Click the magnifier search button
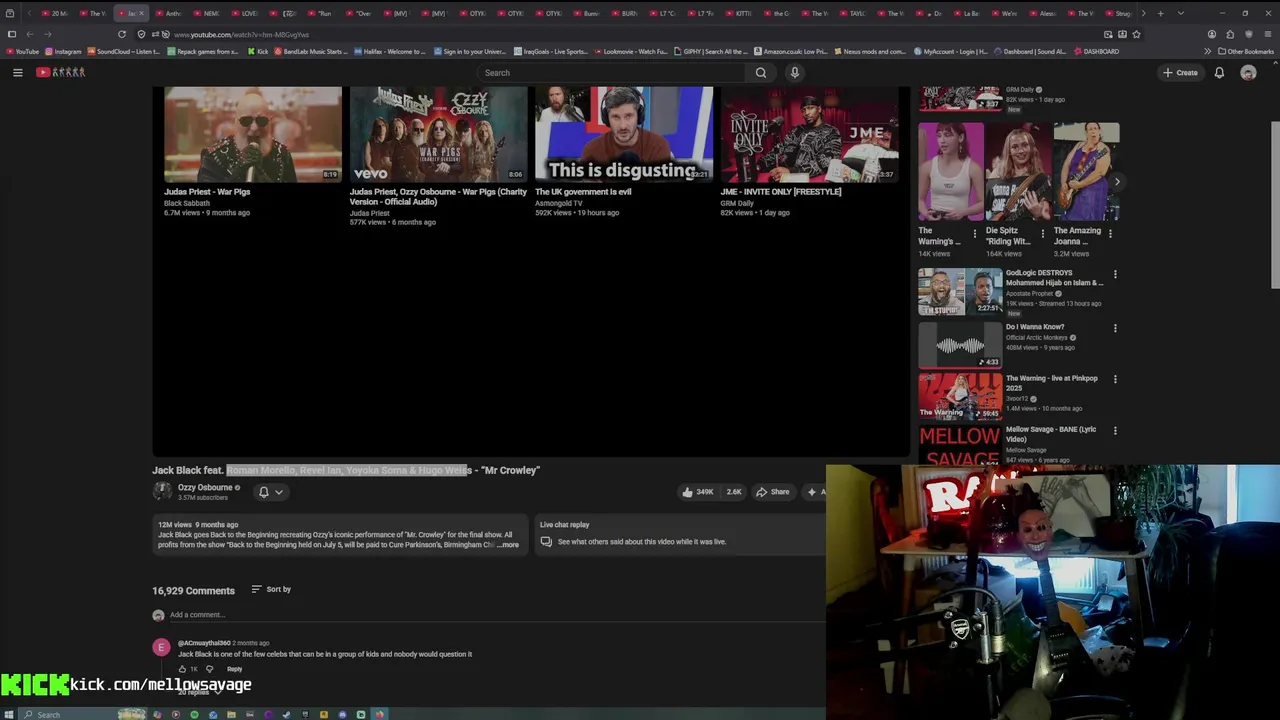Viewport: 1280px width, 720px height. 761,72
